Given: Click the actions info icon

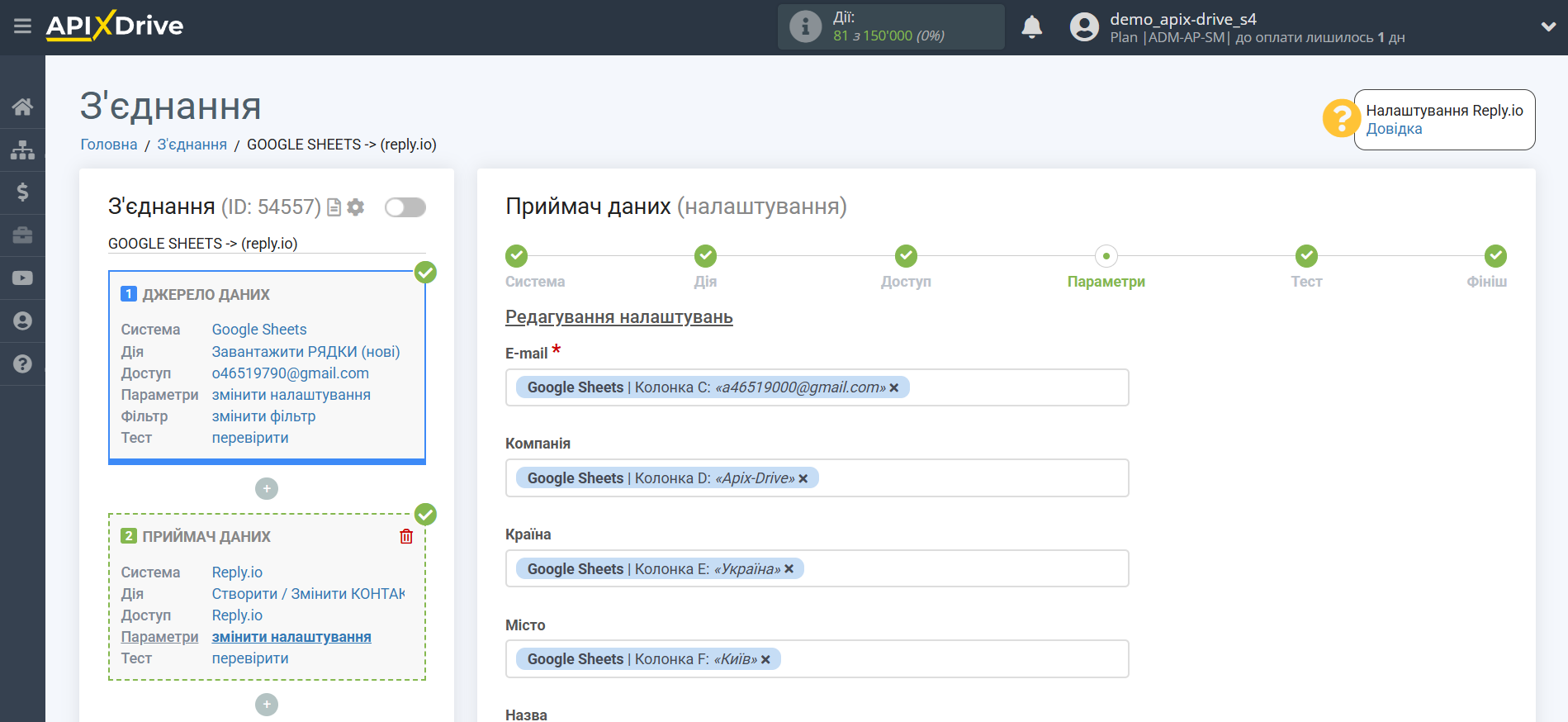Looking at the screenshot, I should tap(805, 26).
